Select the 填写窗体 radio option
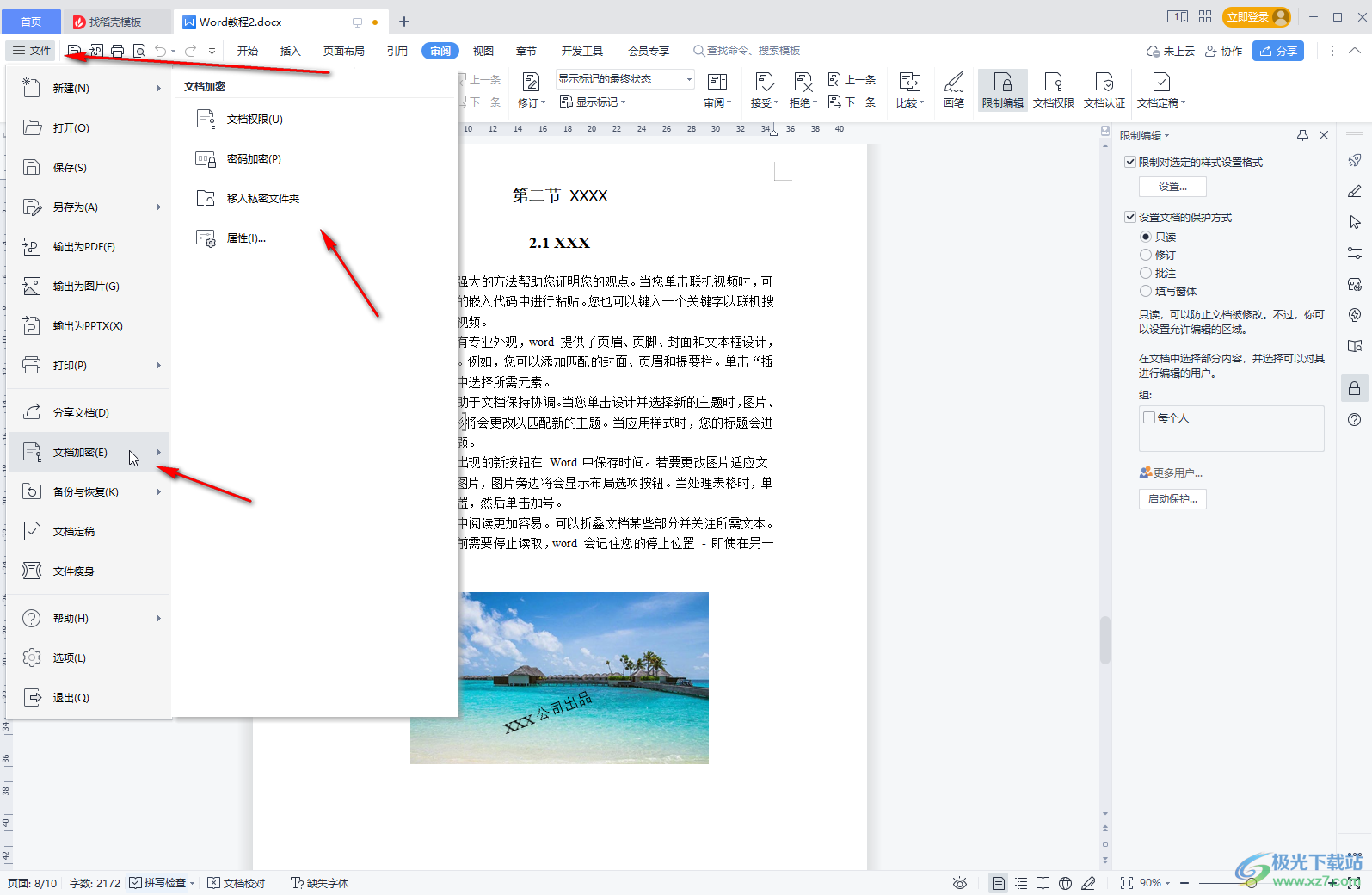The height and width of the screenshot is (895, 1372). click(1146, 291)
